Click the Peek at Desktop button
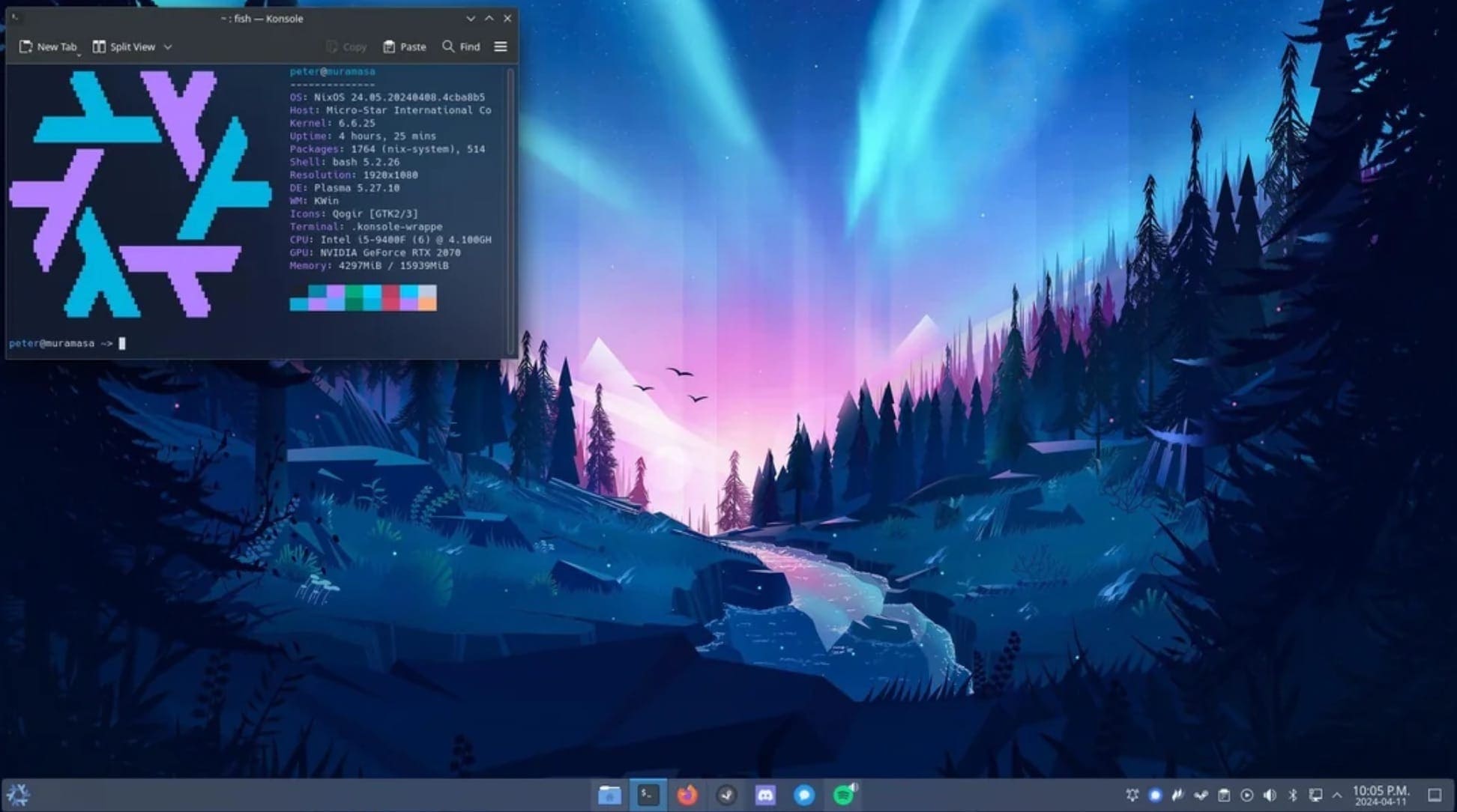 1435,795
